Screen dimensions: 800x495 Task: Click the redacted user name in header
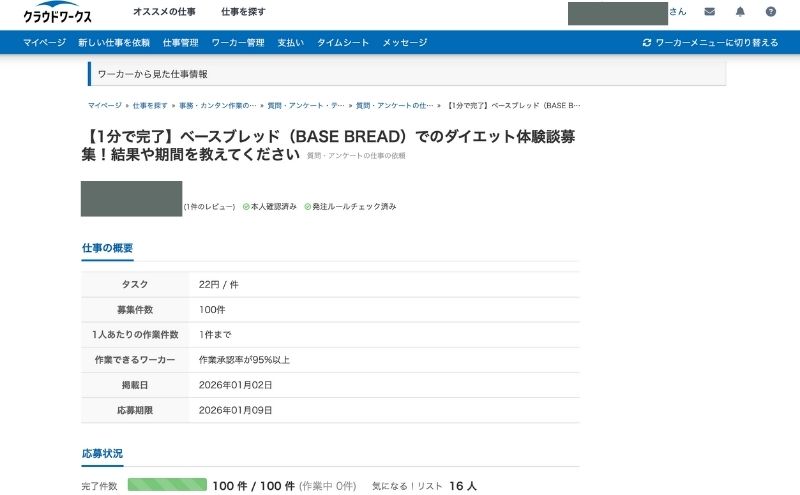pos(618,13)
